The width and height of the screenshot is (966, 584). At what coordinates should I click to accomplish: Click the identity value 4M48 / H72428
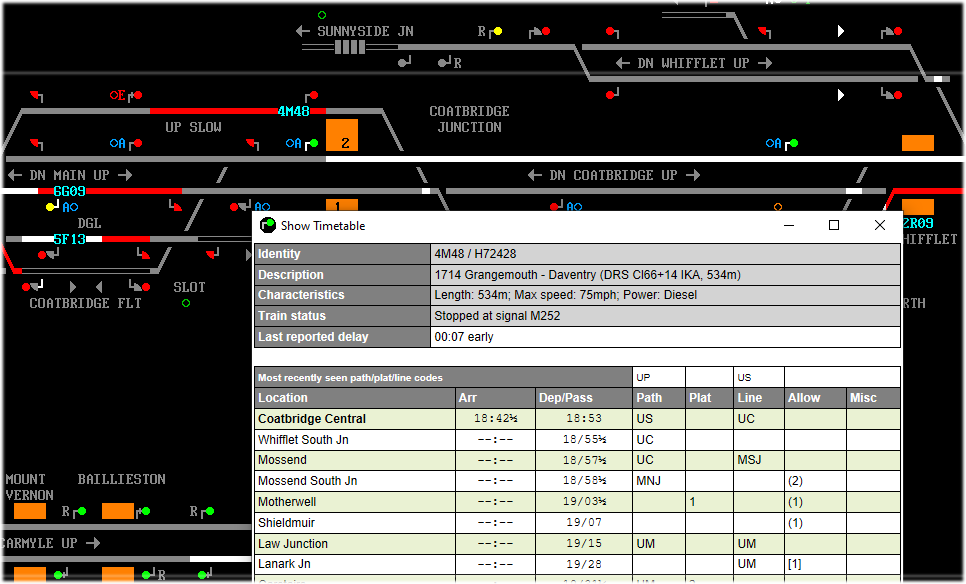[665, 254]
